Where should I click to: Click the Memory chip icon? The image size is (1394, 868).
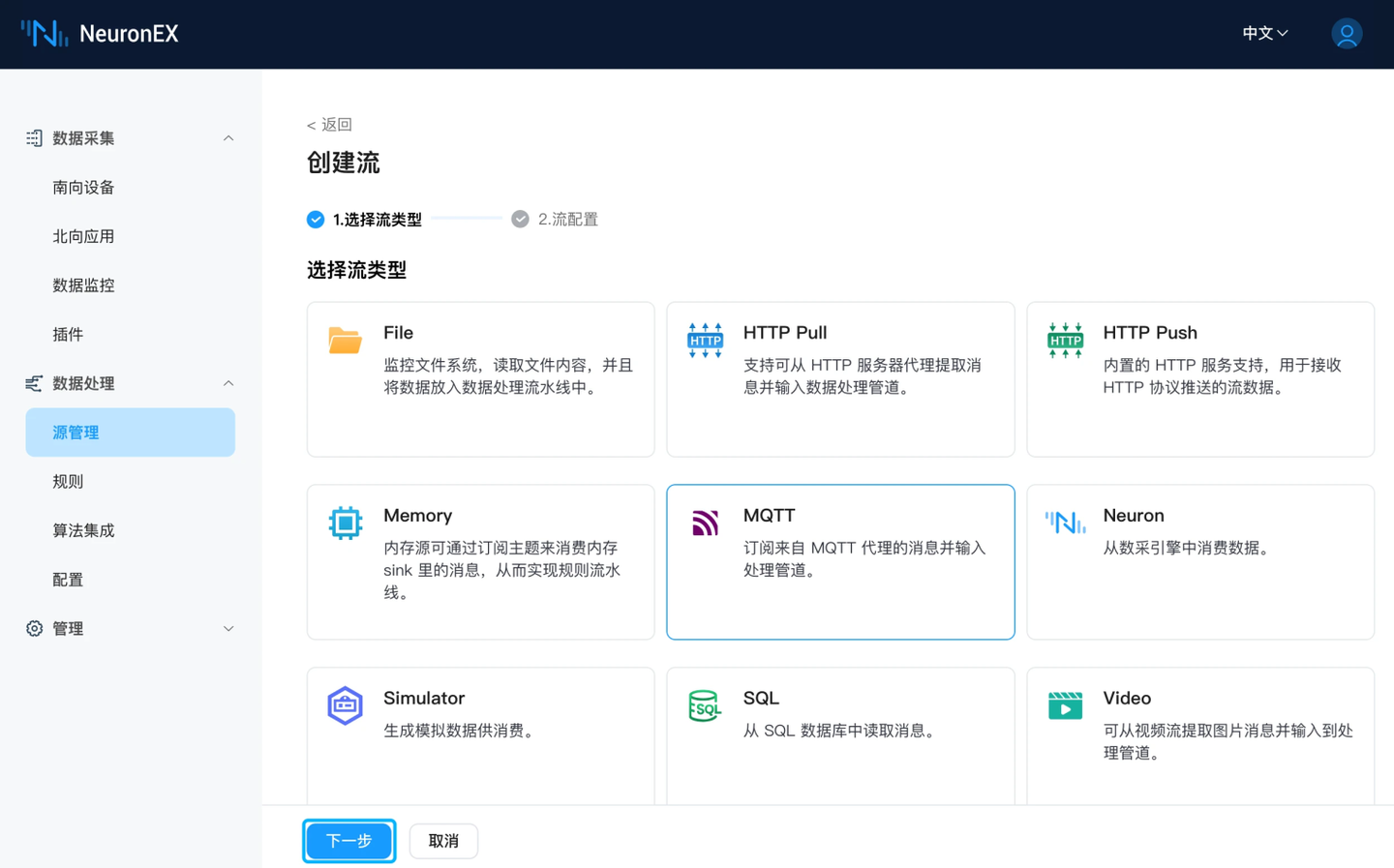point(345,524)
